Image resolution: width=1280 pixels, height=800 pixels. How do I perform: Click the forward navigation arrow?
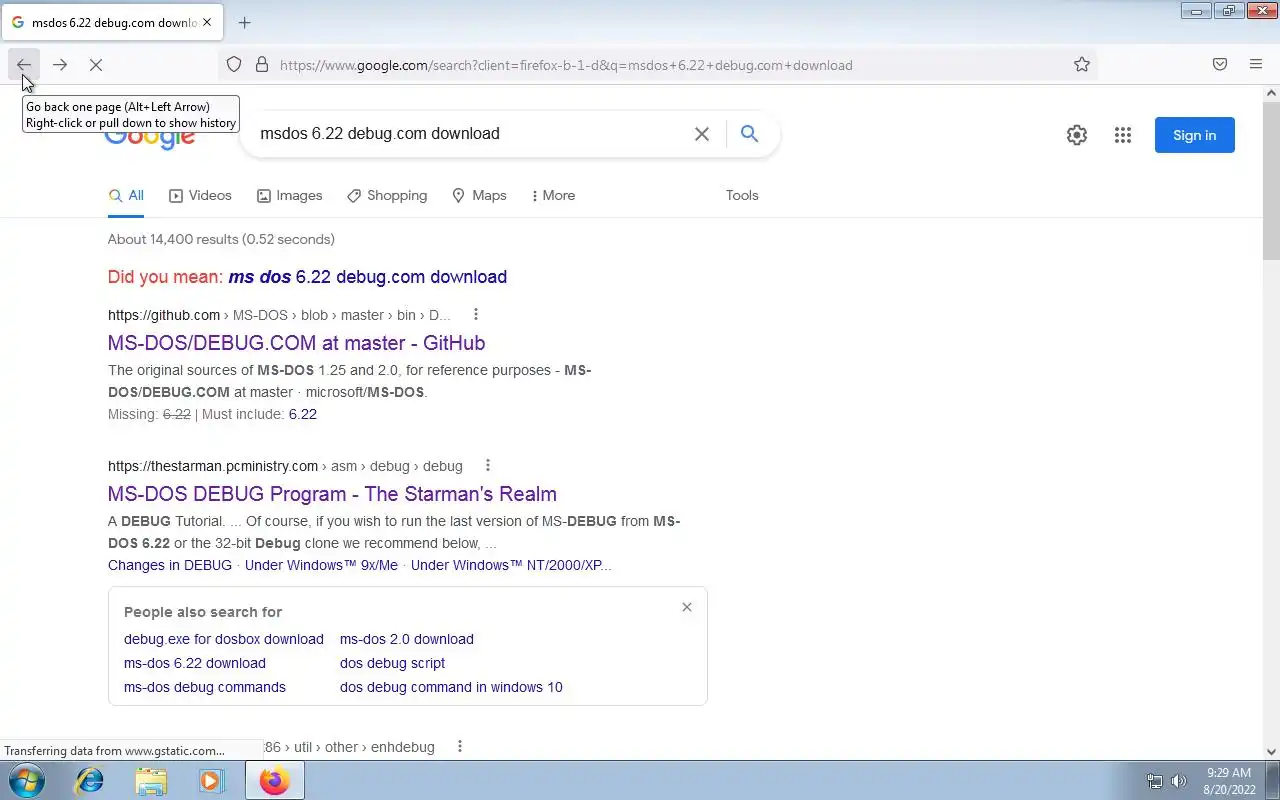point(60,65)
